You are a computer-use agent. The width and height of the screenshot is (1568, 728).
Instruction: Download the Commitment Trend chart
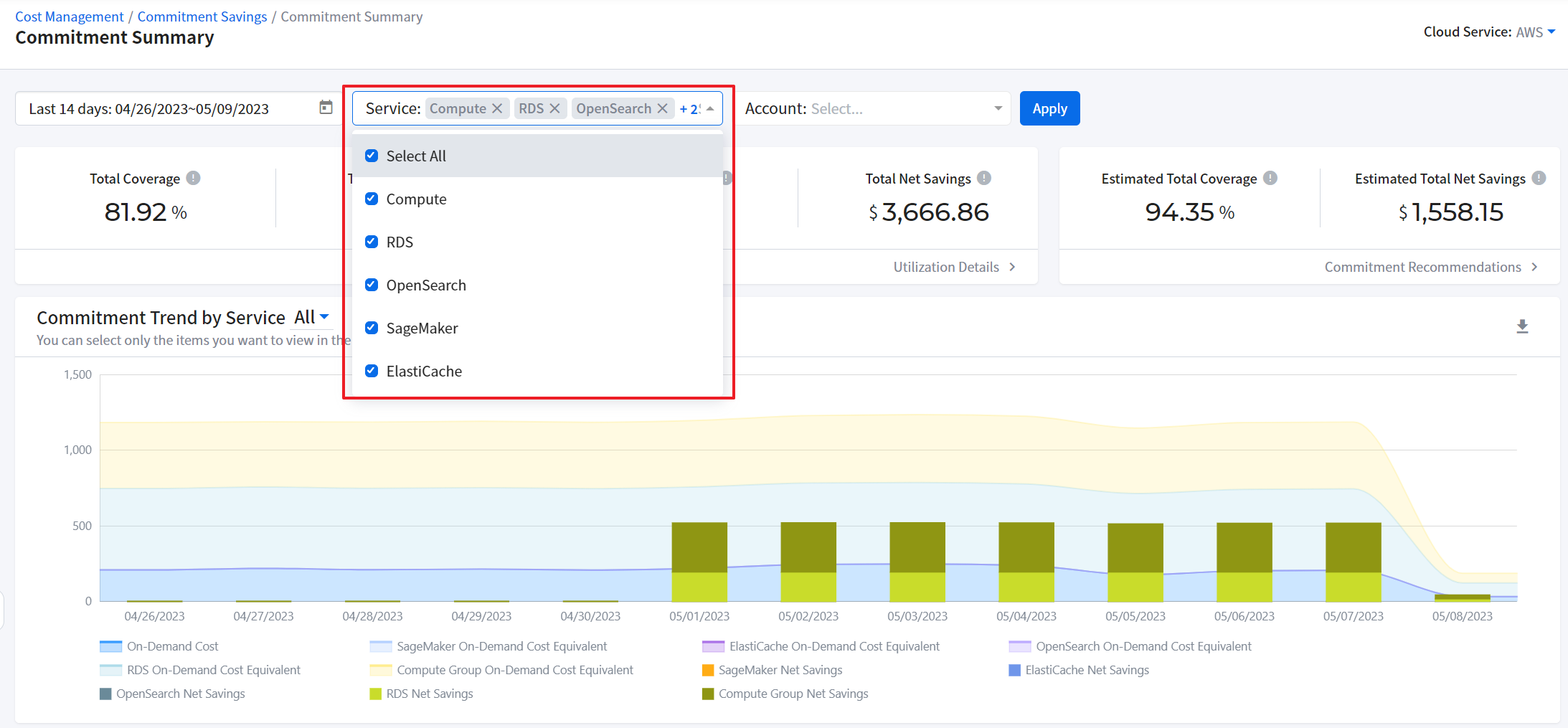coord(1522,327)
